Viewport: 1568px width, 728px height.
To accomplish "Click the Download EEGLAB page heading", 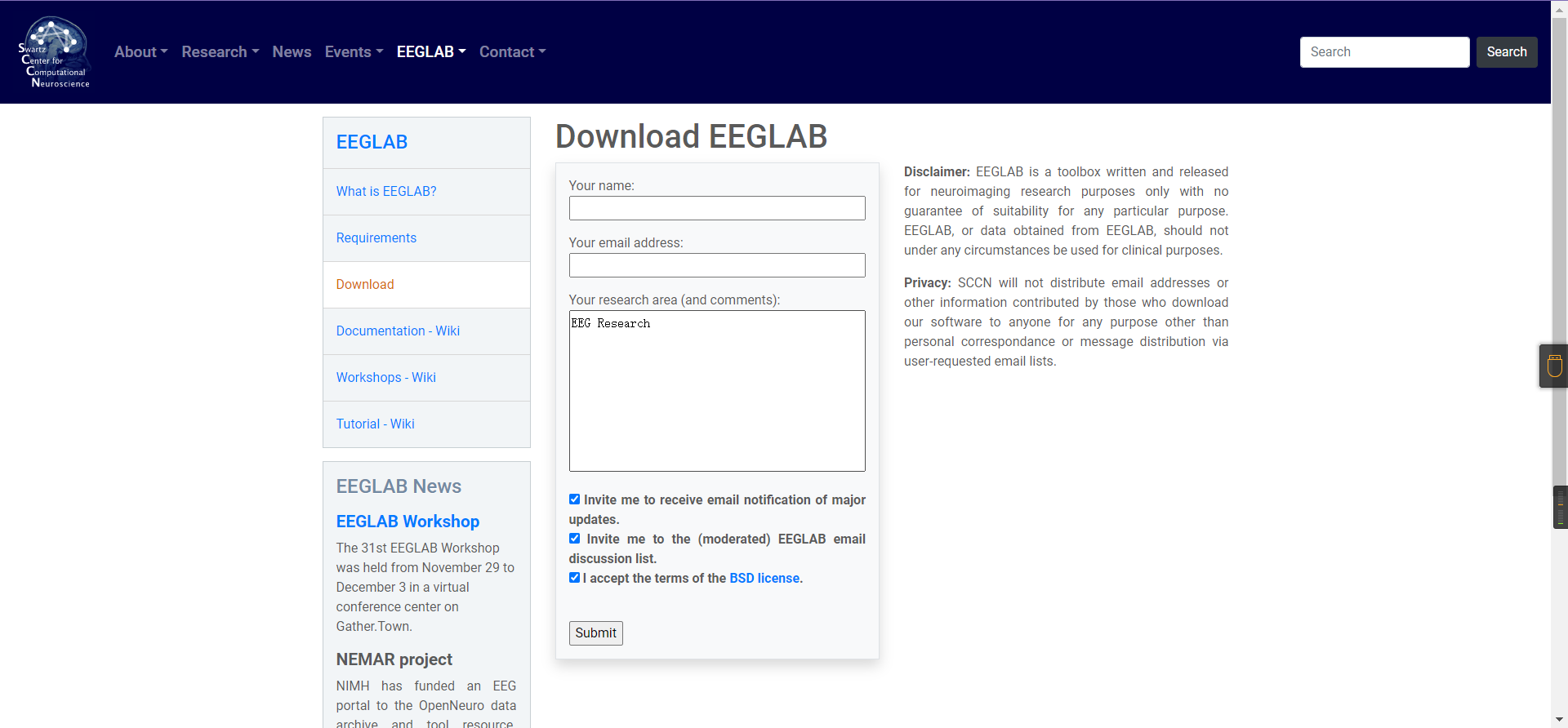I will [691, 136].
